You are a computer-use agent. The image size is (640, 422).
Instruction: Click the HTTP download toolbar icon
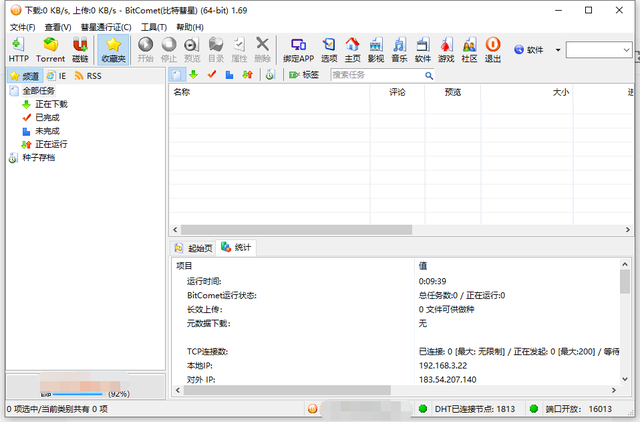tap(18, 50)
